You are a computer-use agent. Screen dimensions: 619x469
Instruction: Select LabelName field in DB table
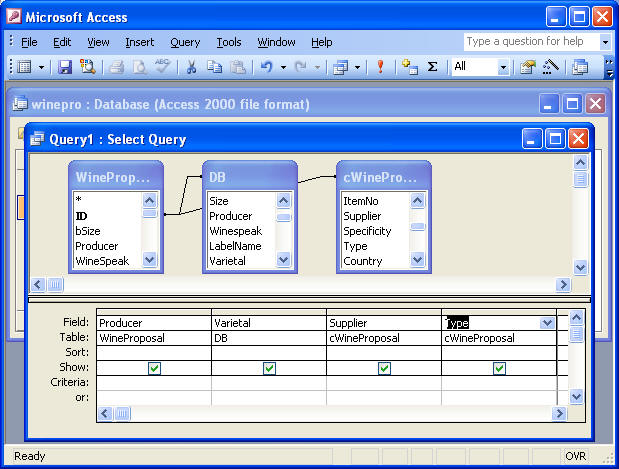[x=235, y=246]
